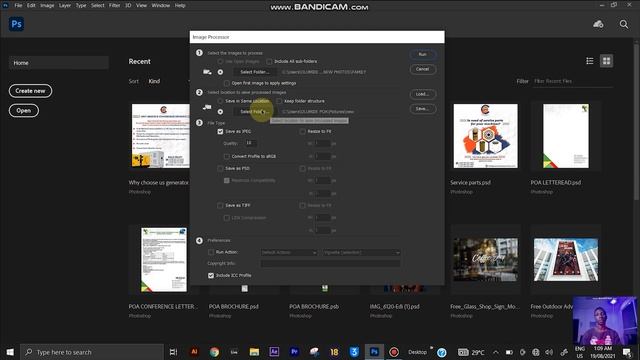Click the Load... settings button
The image size is (640, 360).
(x=423, y=94)
